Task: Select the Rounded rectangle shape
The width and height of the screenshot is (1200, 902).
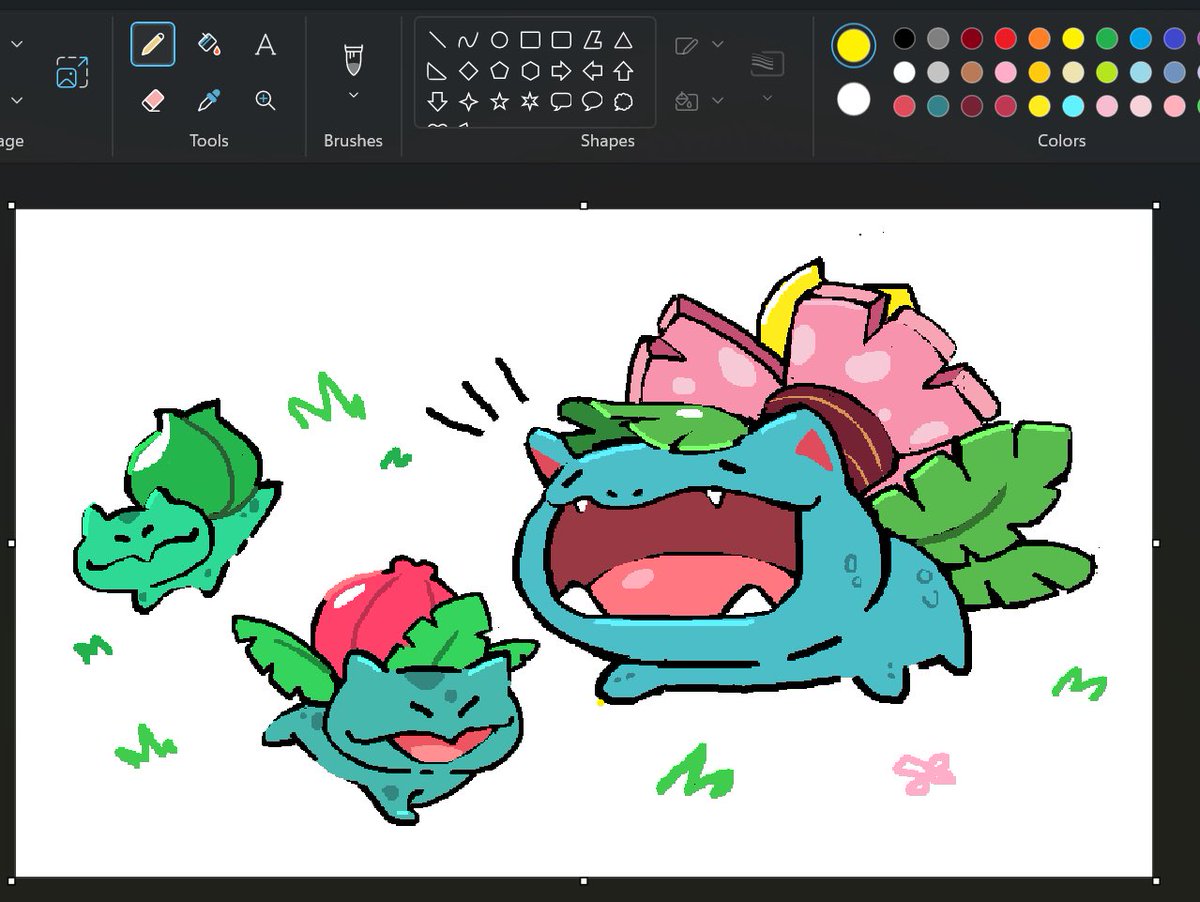Action: point(561,41)
